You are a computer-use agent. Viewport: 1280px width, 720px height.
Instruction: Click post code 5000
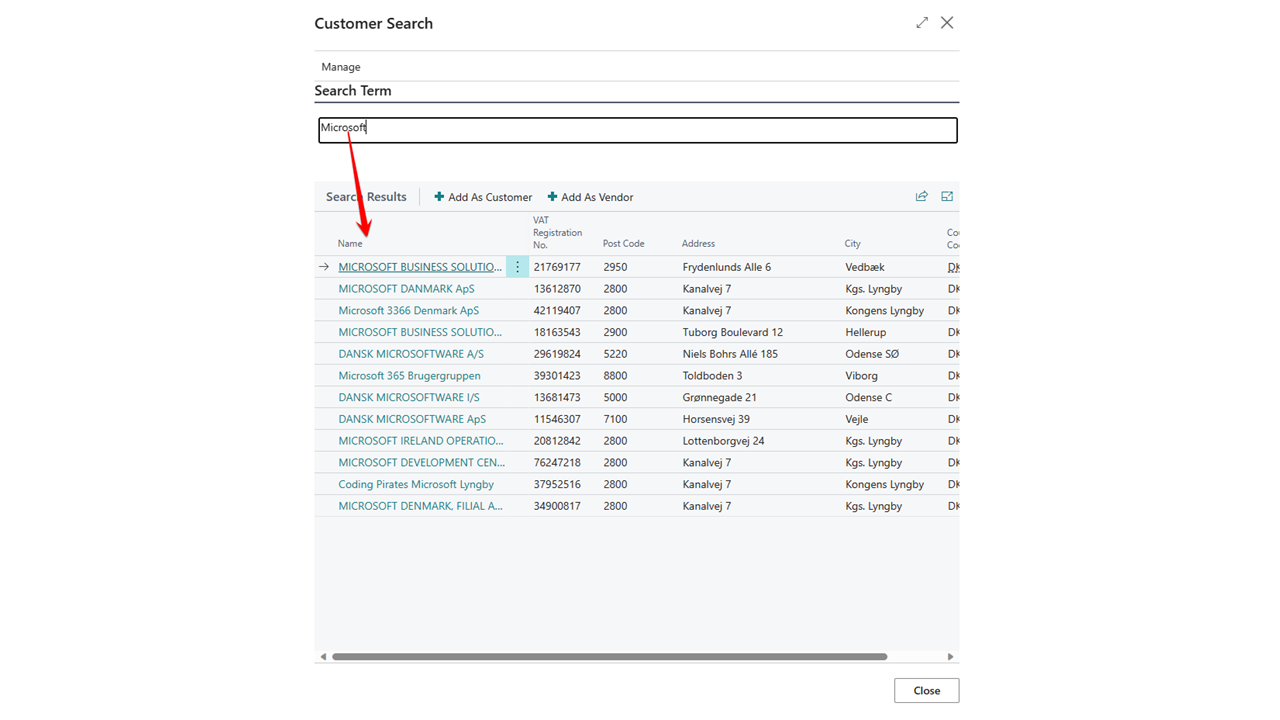point(615,398)
